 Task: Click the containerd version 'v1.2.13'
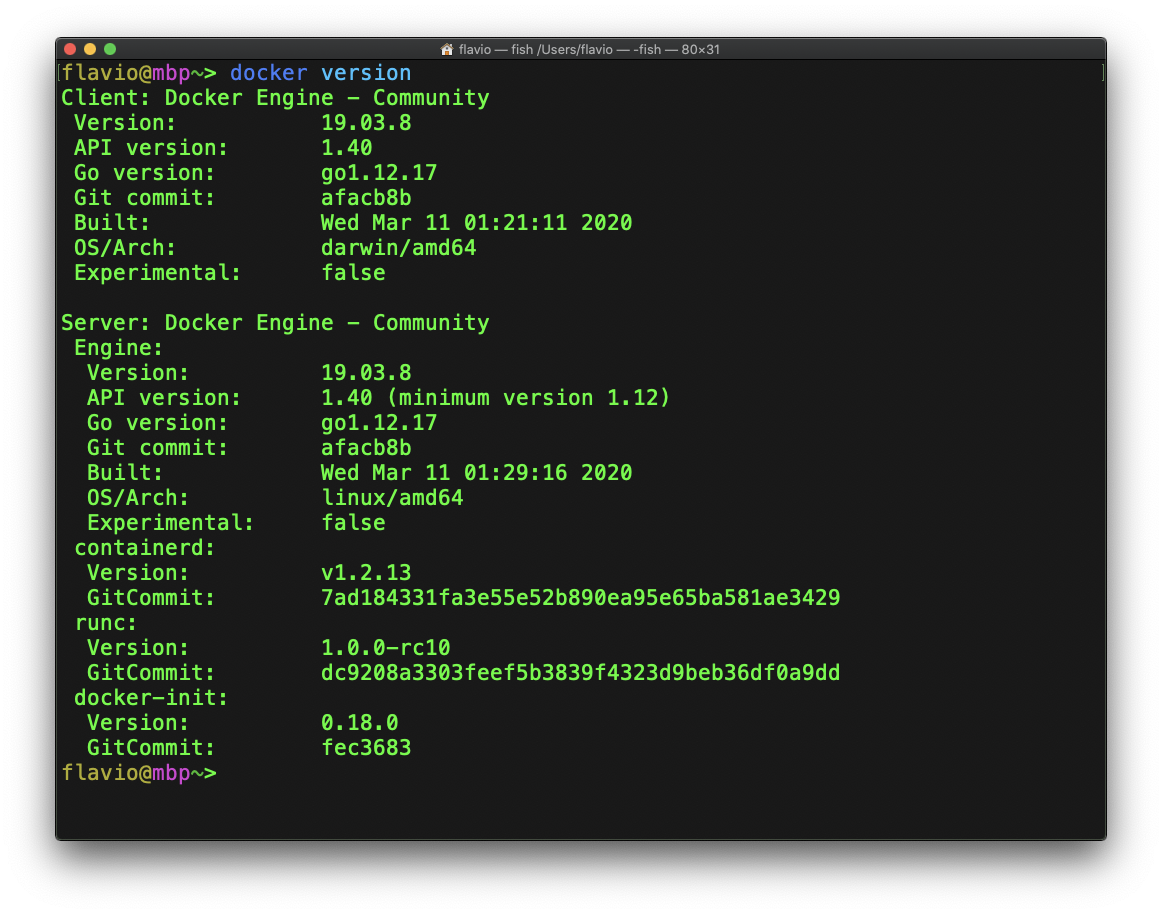pos(366,573)
